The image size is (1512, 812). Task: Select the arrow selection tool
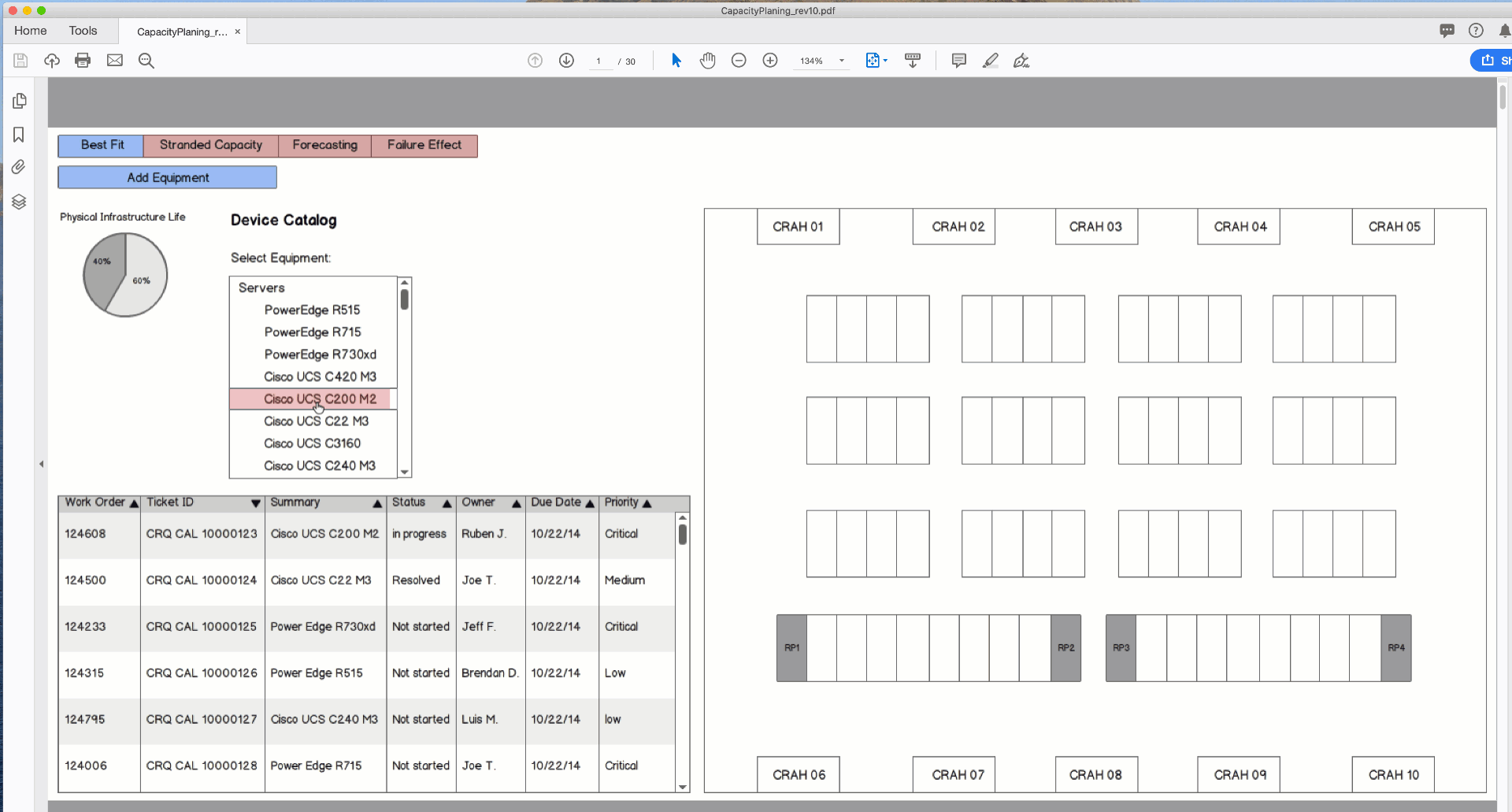[676, 61]
